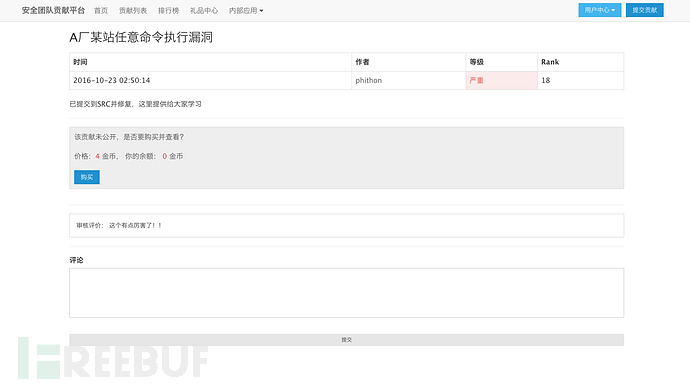Open the 礼品中心 menu item
The width and height of the screenshot is (690, 386).
click(204, 11)
